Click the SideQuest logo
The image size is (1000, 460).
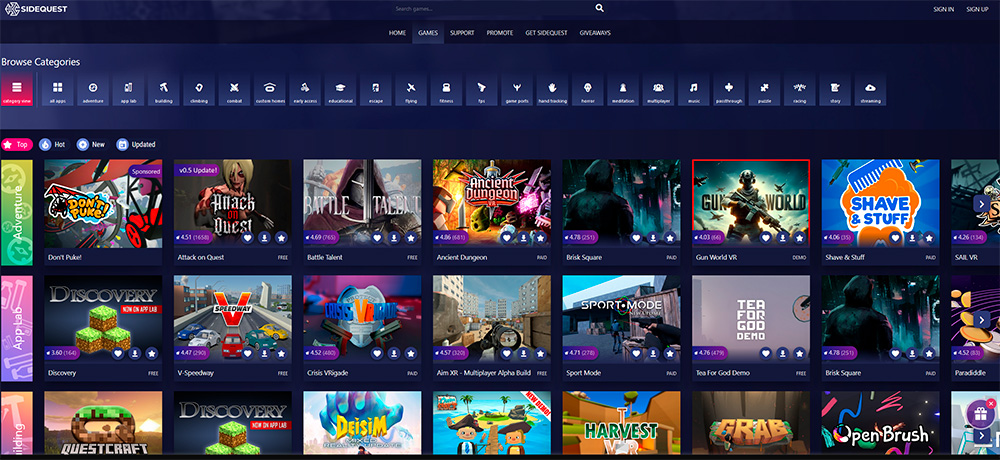[x=36, y=9]
